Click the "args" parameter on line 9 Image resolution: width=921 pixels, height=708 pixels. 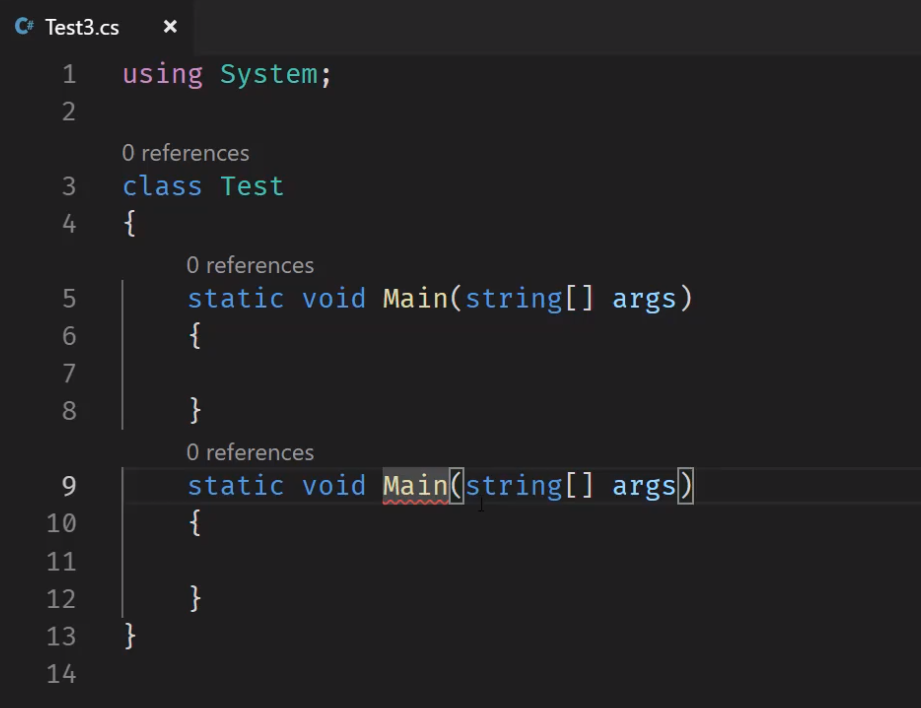tap(645, 485)
